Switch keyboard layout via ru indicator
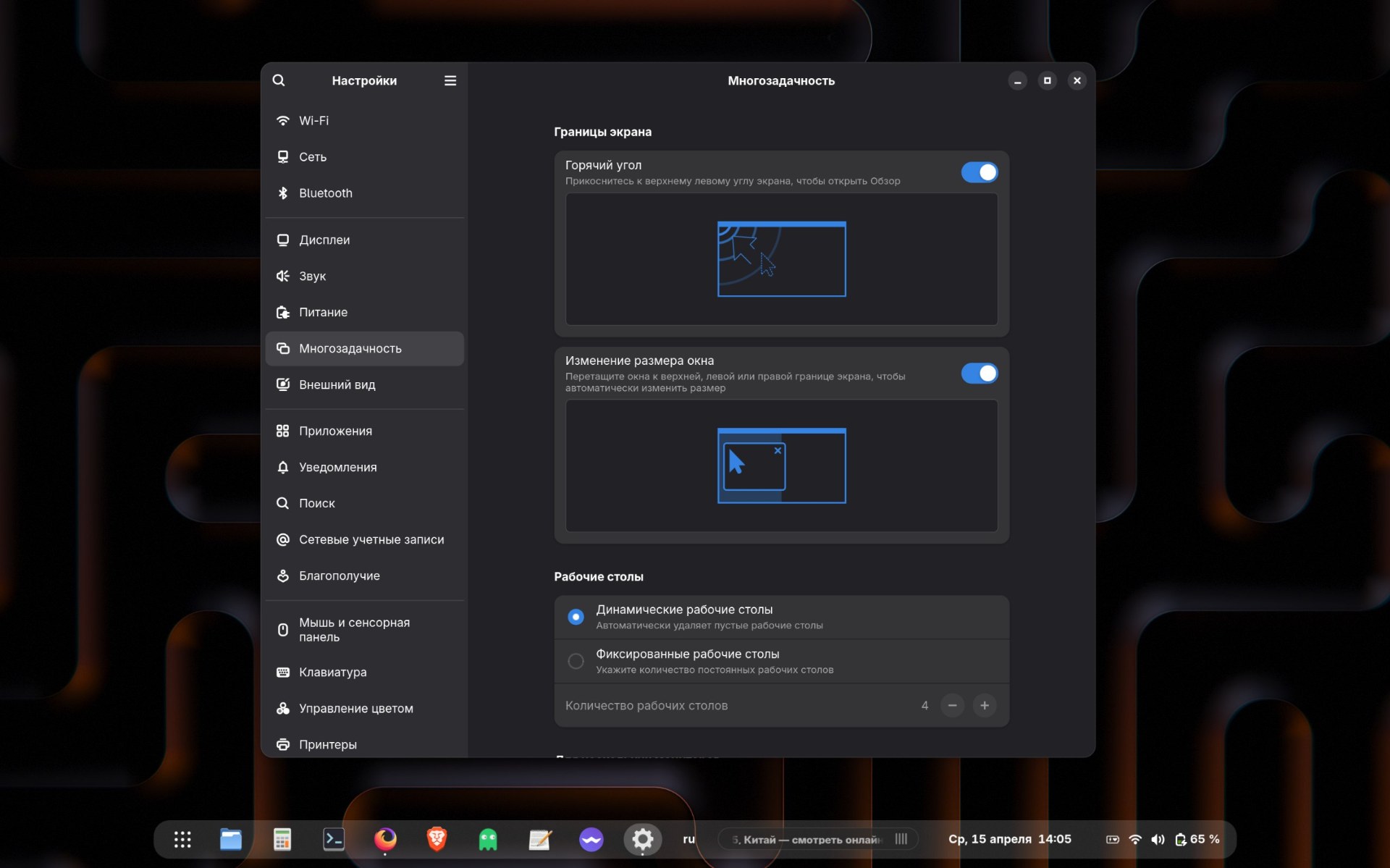1390x868 pixels. click(688, 839)
